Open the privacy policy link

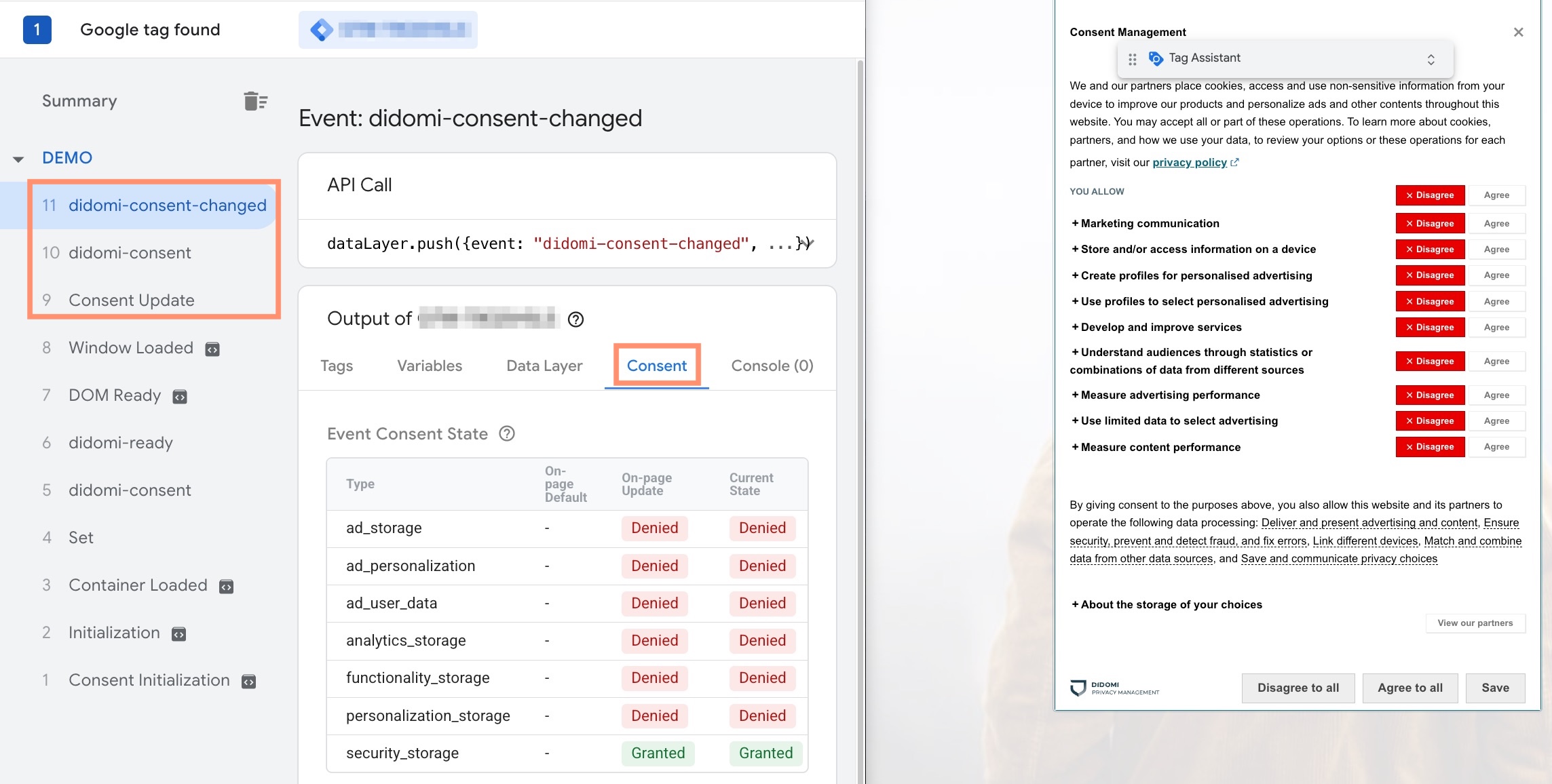1190,163
